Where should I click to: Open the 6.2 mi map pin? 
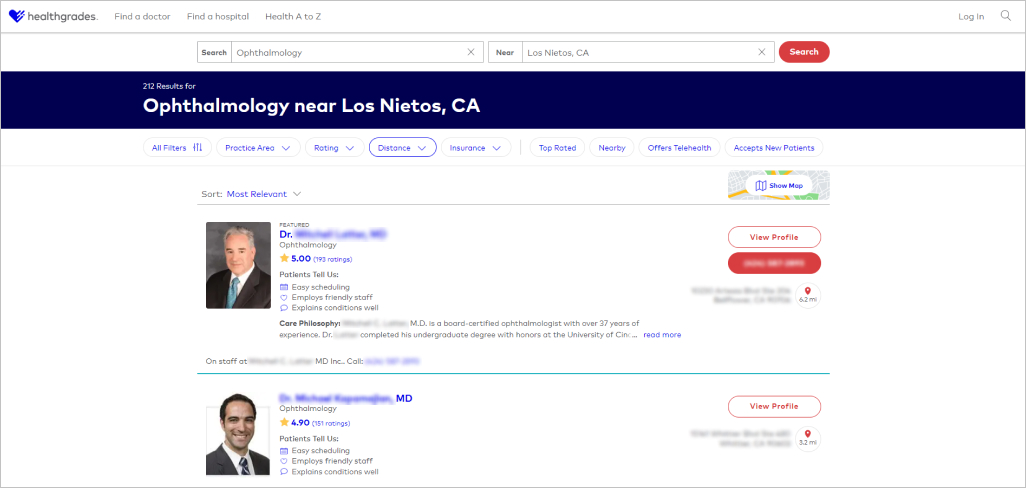[x=807, y=295]
